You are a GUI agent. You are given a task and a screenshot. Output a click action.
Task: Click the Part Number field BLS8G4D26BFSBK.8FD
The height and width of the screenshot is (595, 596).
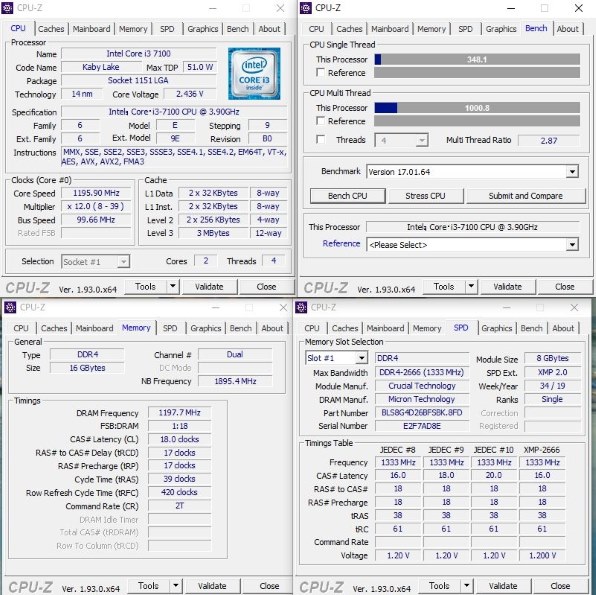422,413
